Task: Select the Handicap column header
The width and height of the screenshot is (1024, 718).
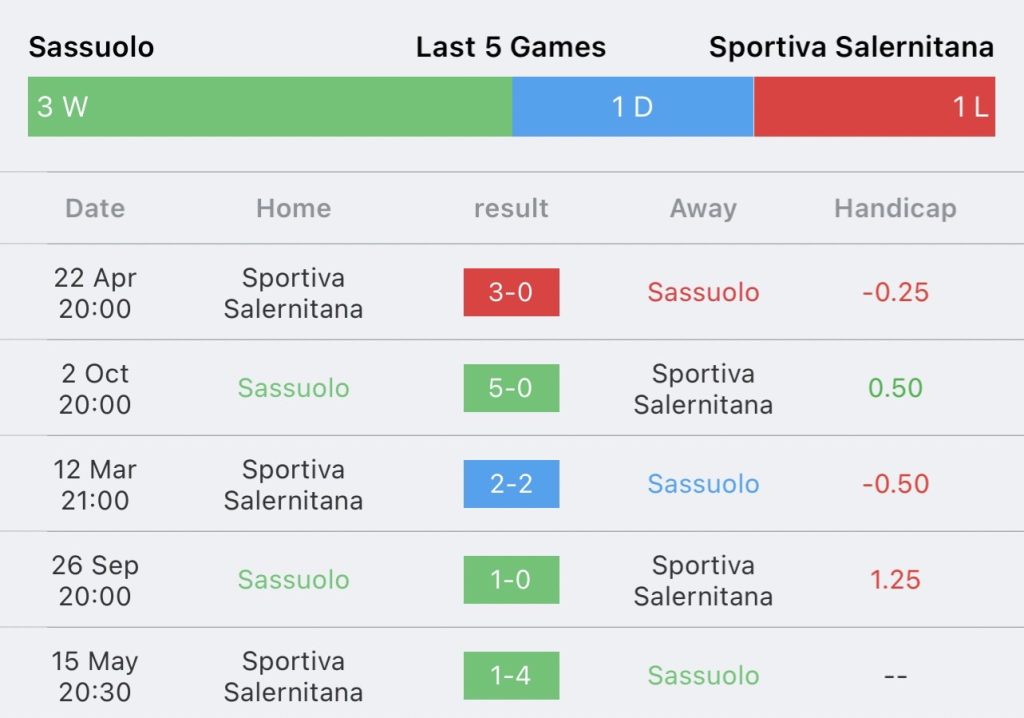Action: [895, 208]
